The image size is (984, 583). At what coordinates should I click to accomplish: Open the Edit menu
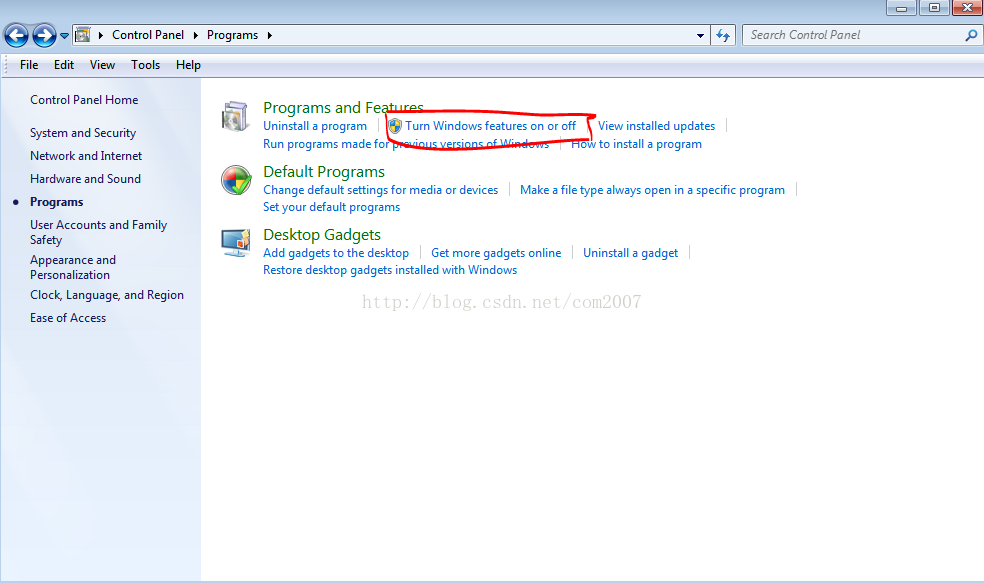coord(63,65)
